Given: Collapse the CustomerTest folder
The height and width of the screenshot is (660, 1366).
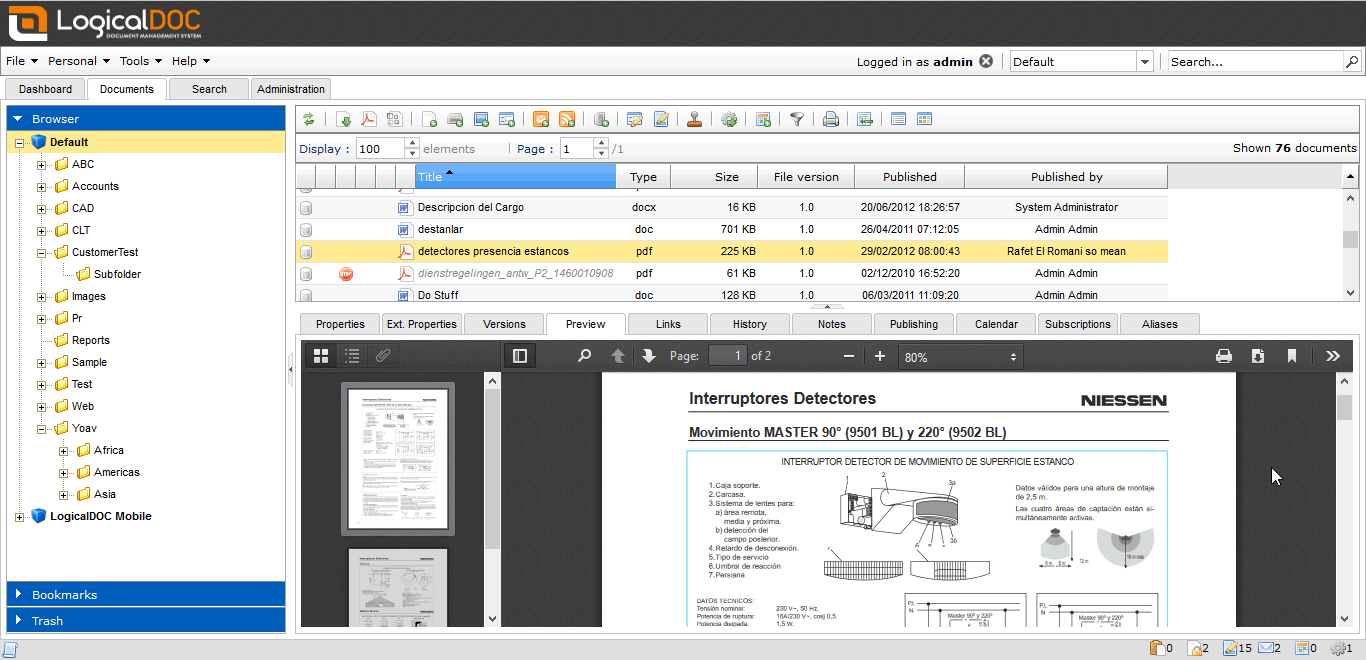Looking at the screenshot, I should point(40,251).
